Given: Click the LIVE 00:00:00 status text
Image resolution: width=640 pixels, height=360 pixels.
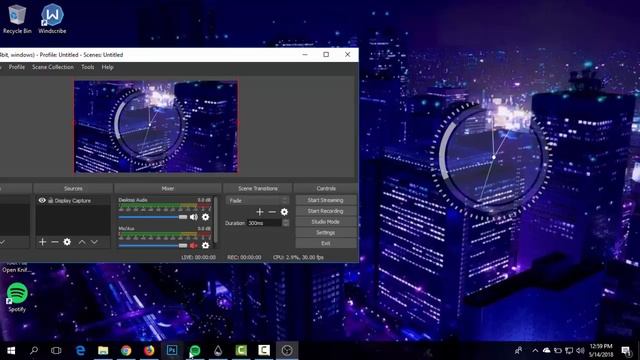Looking at the screenshot, I should [x=198, y=258].
